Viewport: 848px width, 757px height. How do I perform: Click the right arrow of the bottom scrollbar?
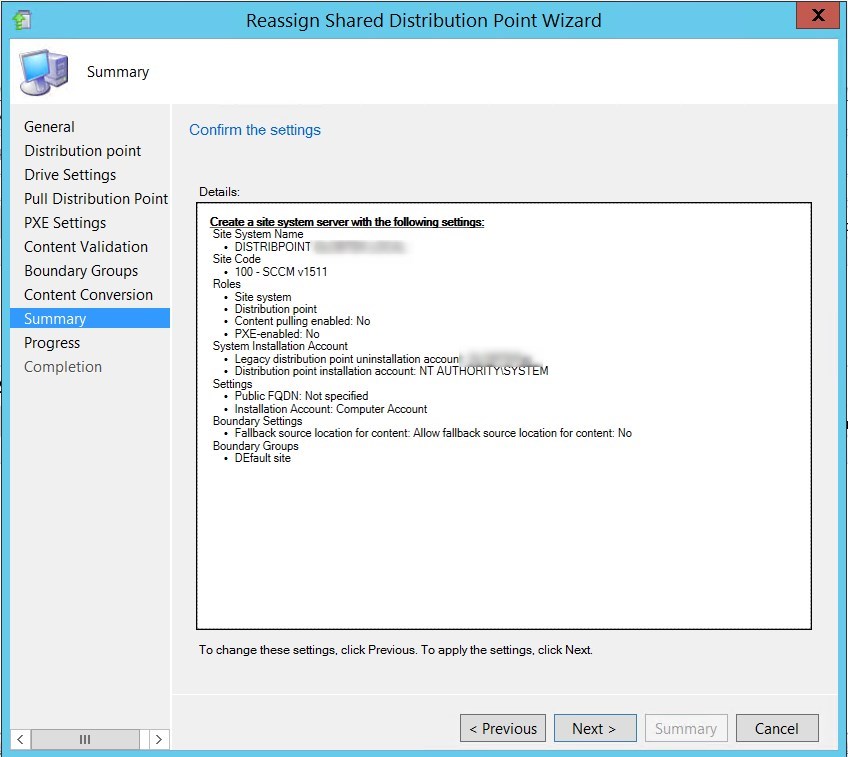point(158,739)
